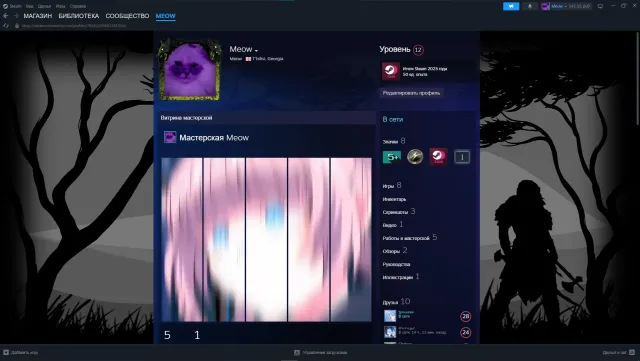Click the Редактировать профиль button
This screenshot has width=640, height=361.
(x=411, y=93)
